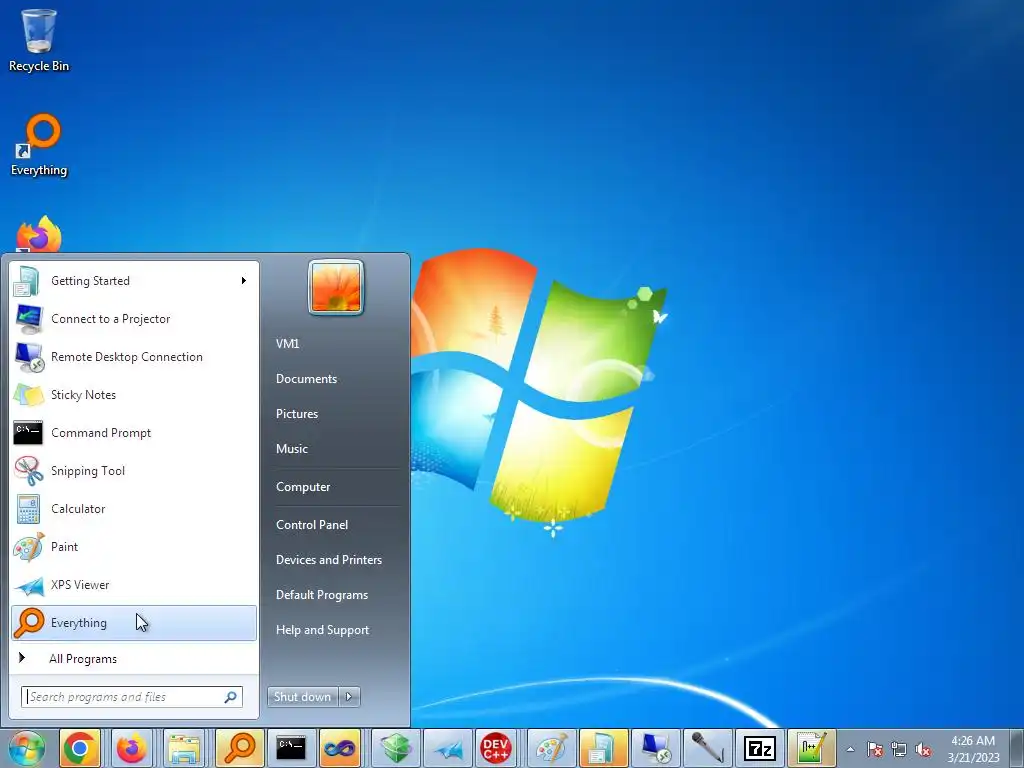The width and height of the screenshot is (1024, 768).
Task: Launch Dev-C++ from taskbar
Action: point(496,748)
